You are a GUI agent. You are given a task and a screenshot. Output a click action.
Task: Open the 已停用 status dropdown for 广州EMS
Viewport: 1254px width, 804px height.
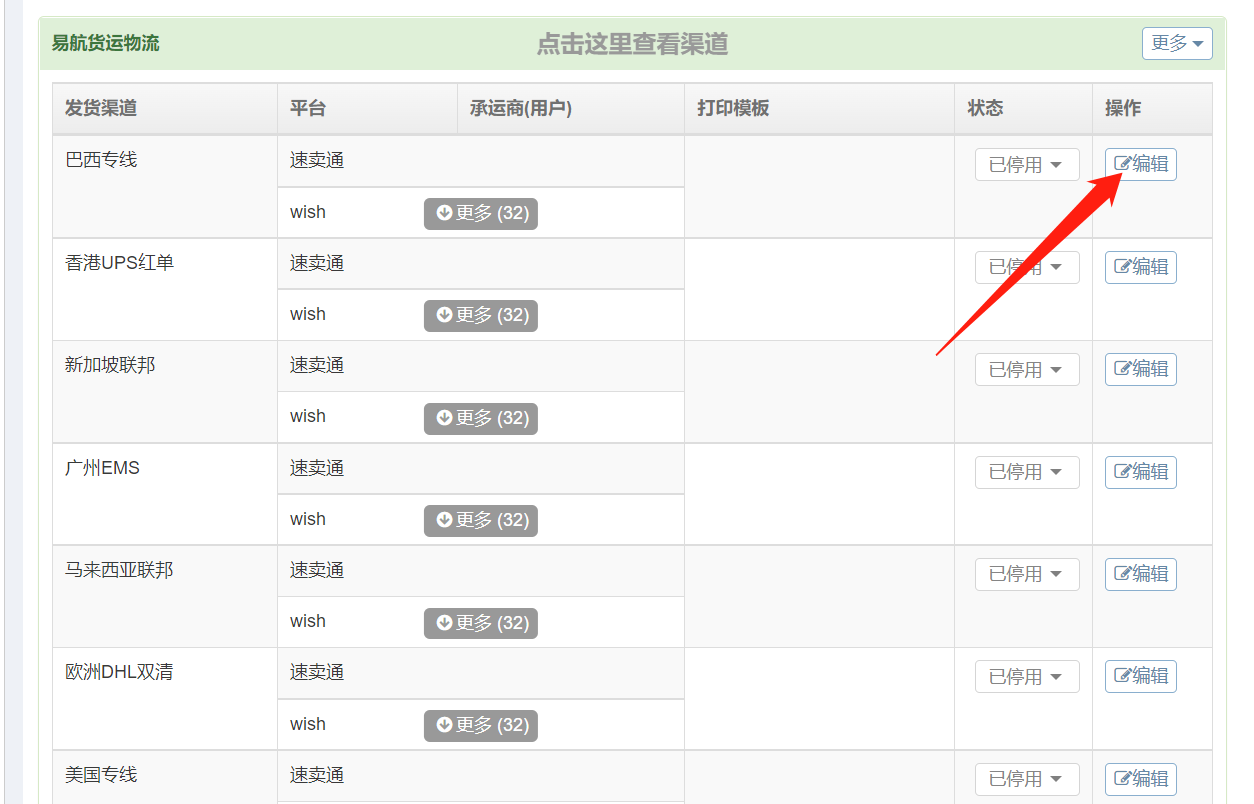coord(1027,472)
